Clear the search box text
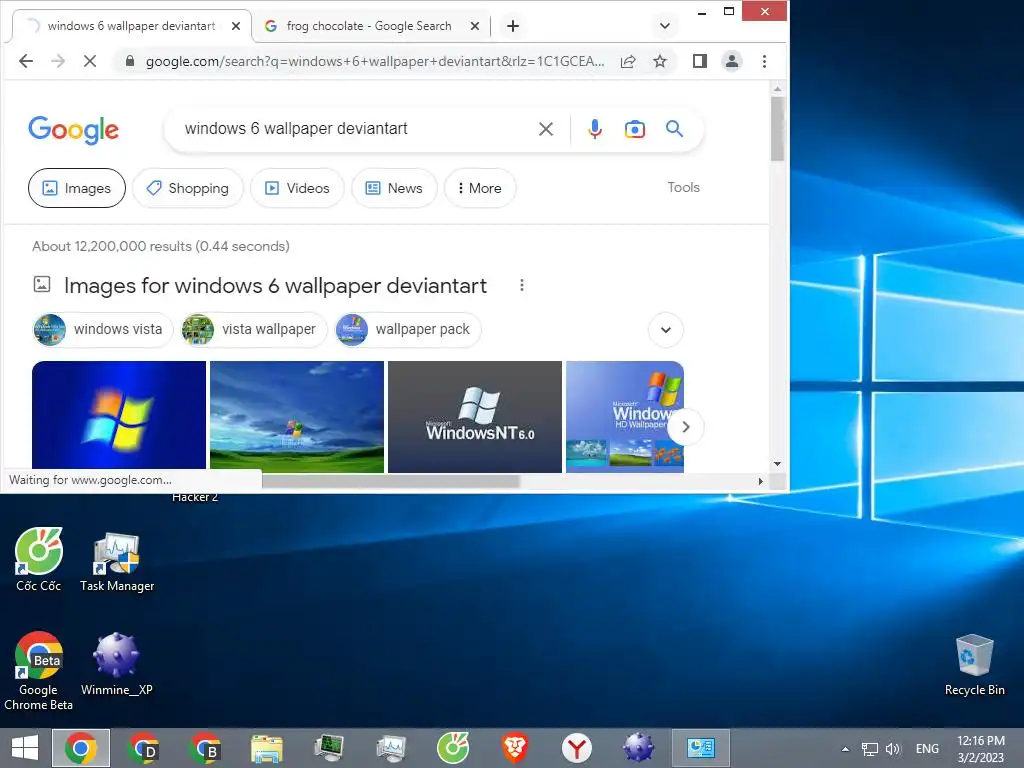Screen dimensions: 1024x768 pyautogui.click(x=546, y=129)
